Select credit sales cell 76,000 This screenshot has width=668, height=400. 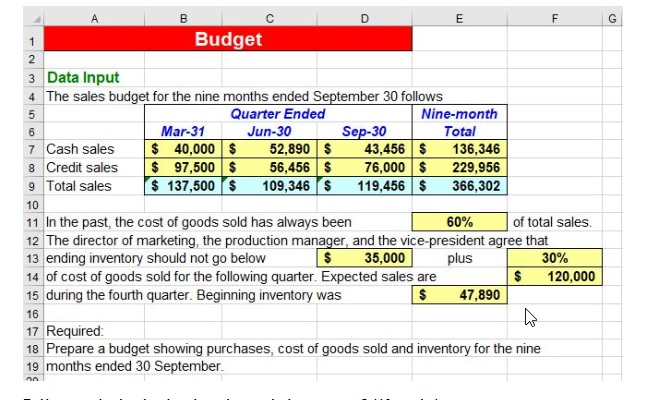pyautogui.click(x=365, y=167)
